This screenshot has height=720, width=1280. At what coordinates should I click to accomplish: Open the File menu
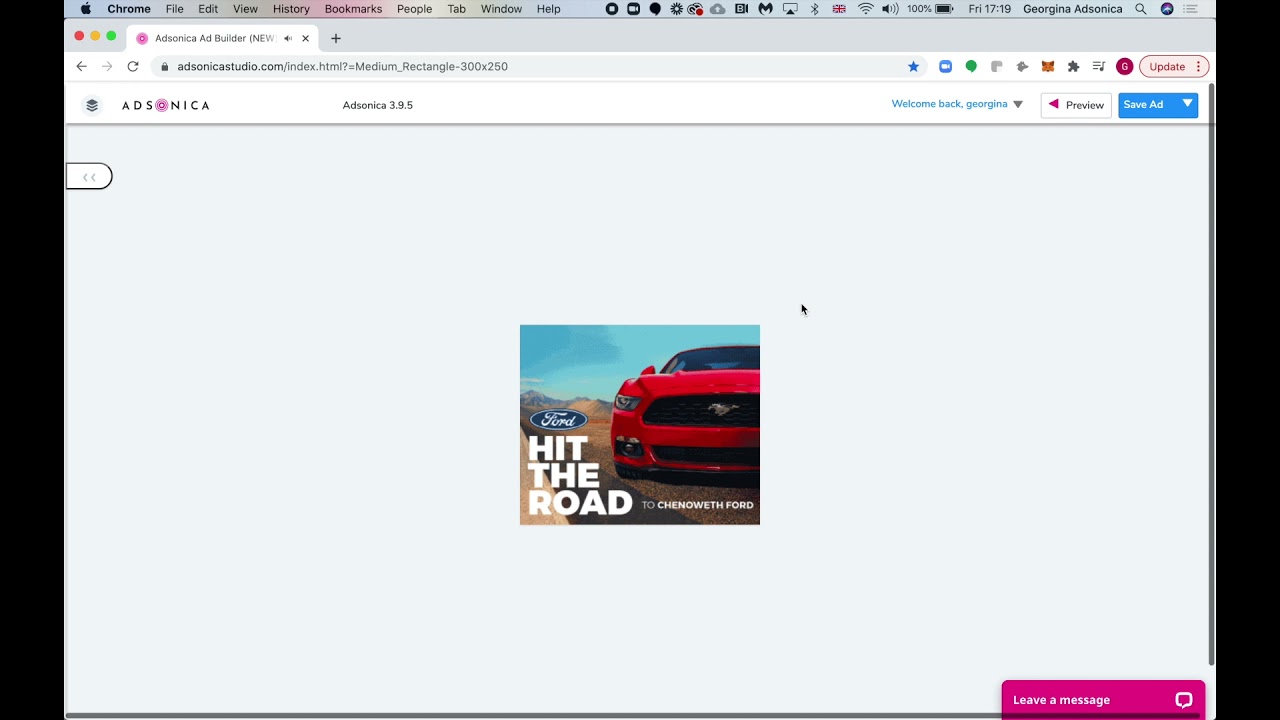[x=175, y=9]
